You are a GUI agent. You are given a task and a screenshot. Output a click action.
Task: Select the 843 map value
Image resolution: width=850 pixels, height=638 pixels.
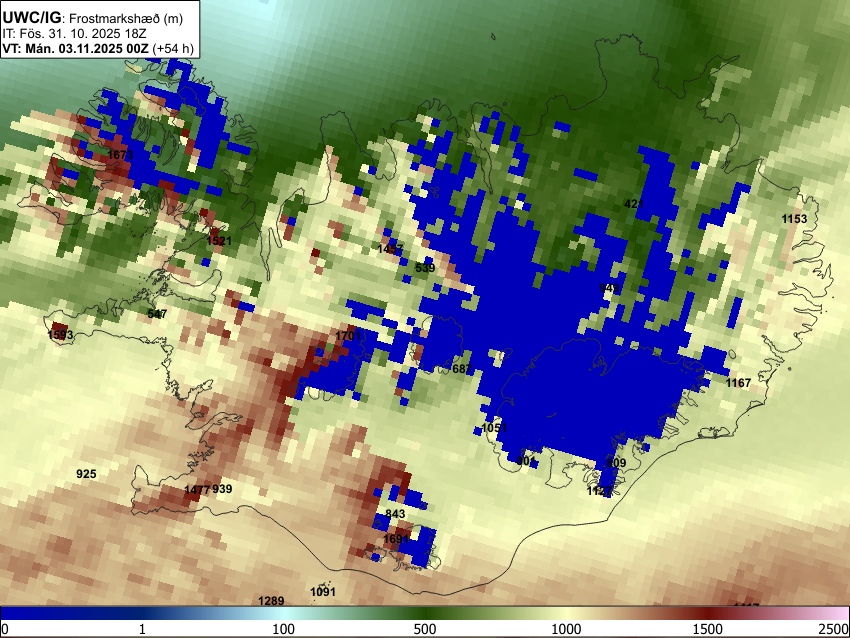[x=395, y=514]
